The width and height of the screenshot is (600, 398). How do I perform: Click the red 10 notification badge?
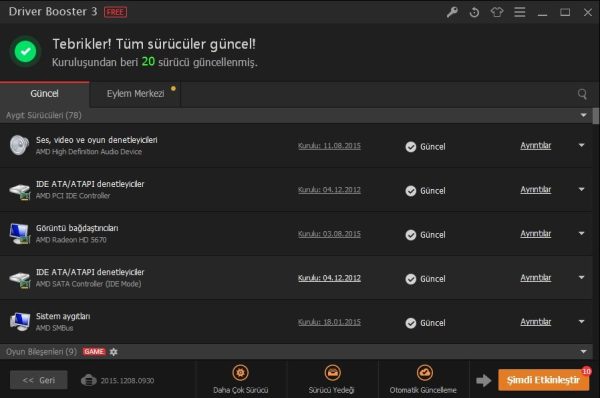click(586, 371)
